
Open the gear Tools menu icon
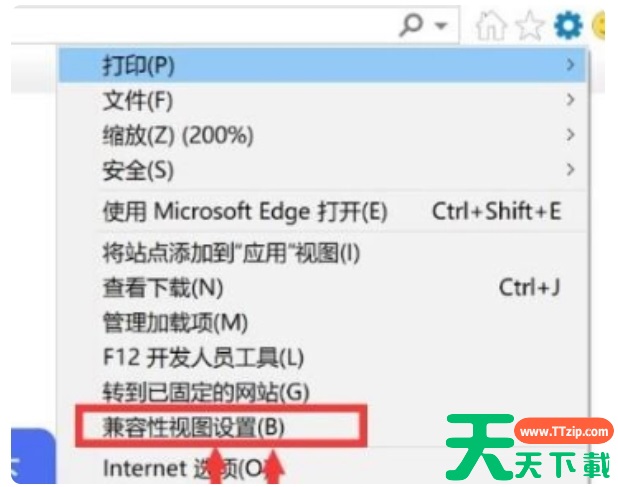click(568, 25)
